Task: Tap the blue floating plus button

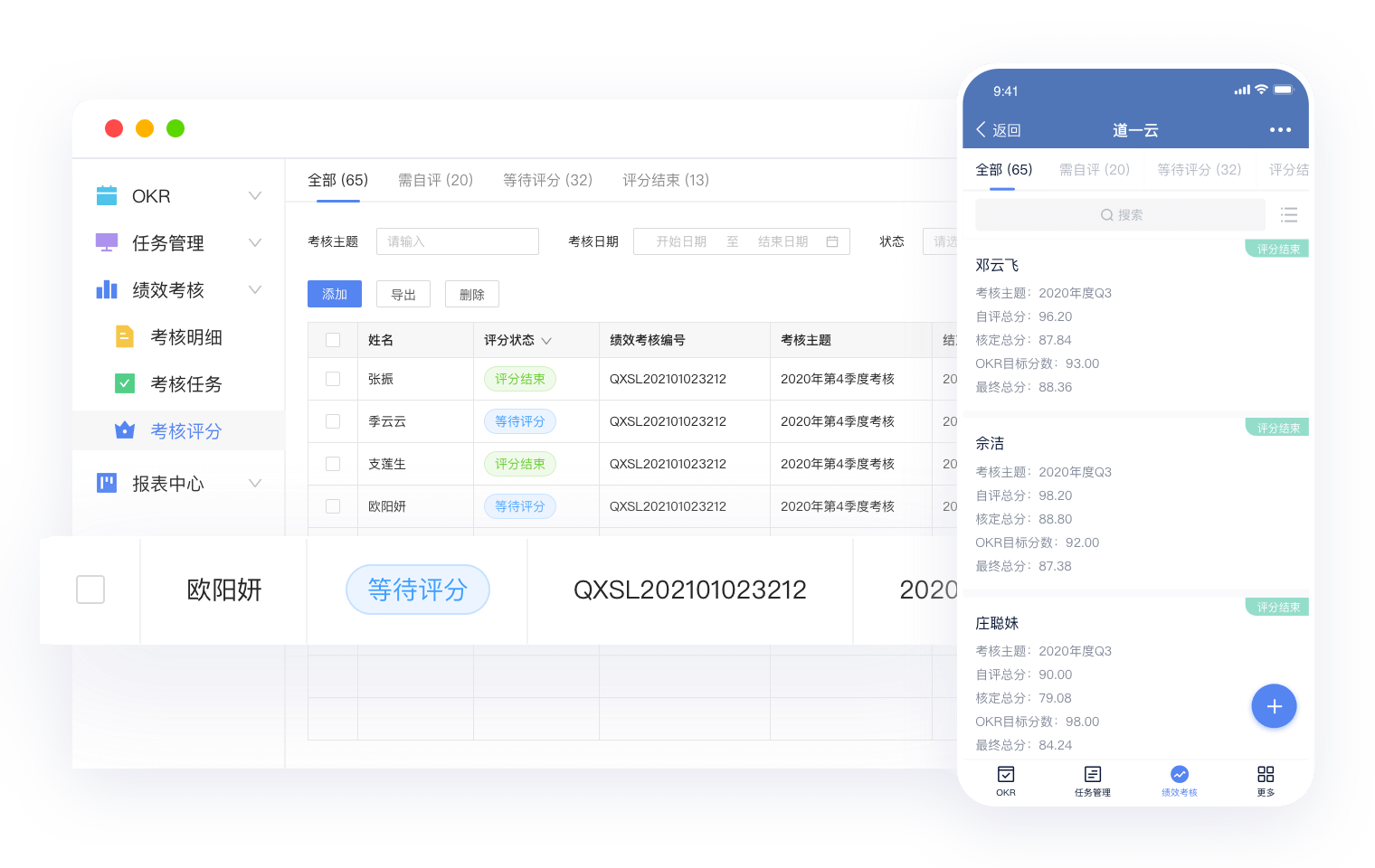Action: [1274, 706]
